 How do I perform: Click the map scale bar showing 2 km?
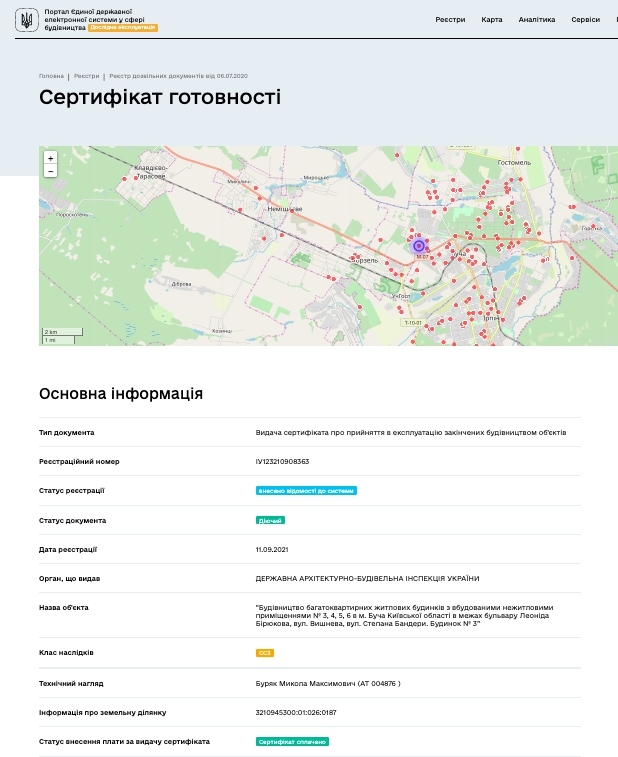point(62,332)
